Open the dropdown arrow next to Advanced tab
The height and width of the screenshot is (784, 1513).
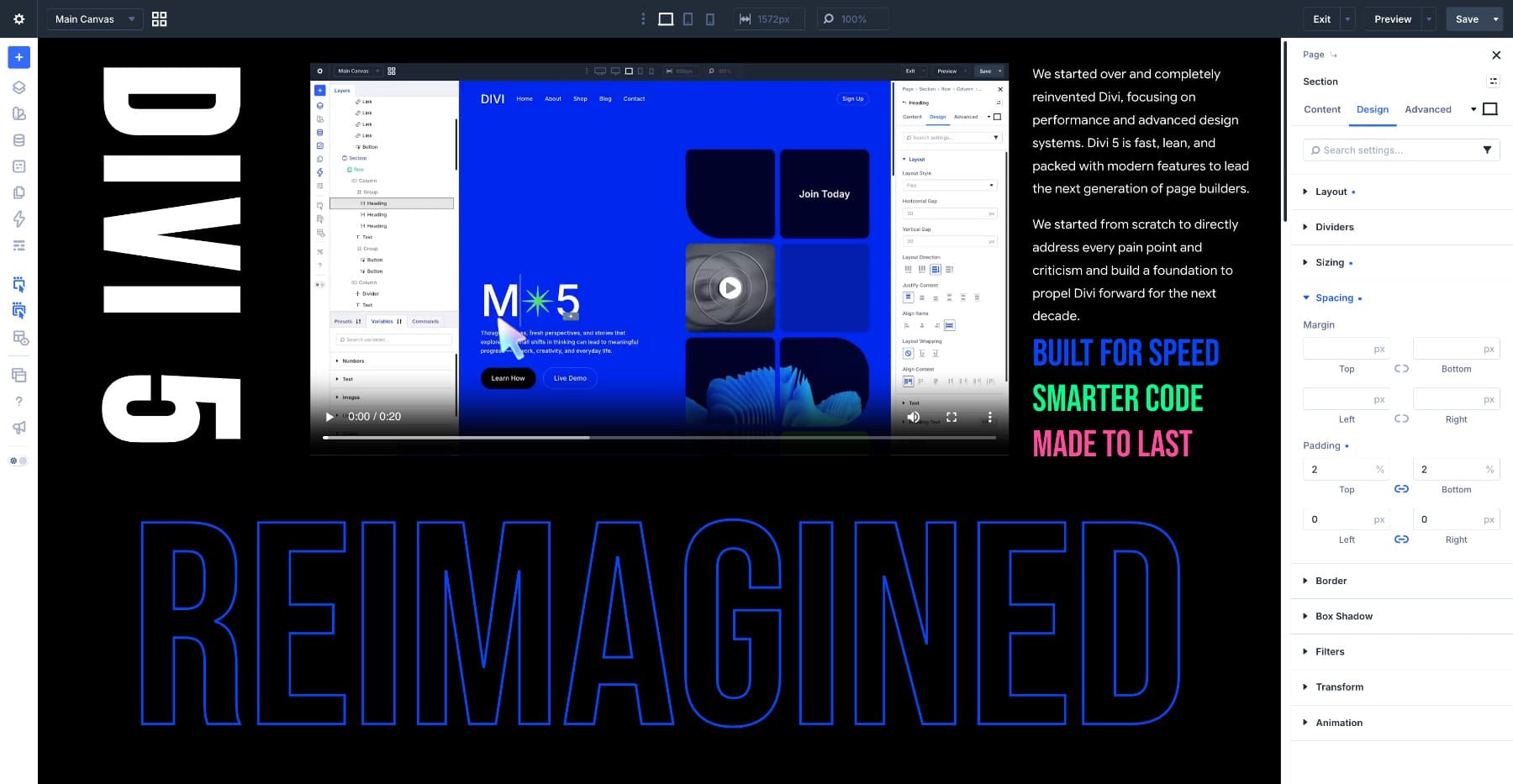point(1473,109)
